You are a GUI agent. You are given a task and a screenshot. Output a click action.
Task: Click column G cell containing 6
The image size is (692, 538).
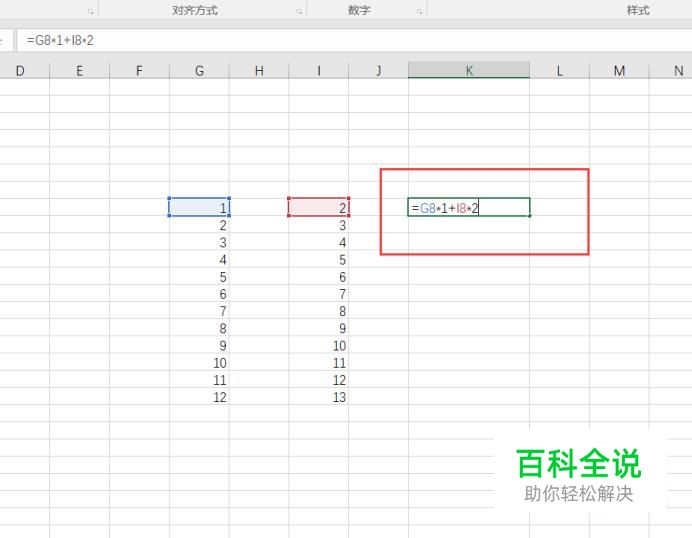pos(199,294)
